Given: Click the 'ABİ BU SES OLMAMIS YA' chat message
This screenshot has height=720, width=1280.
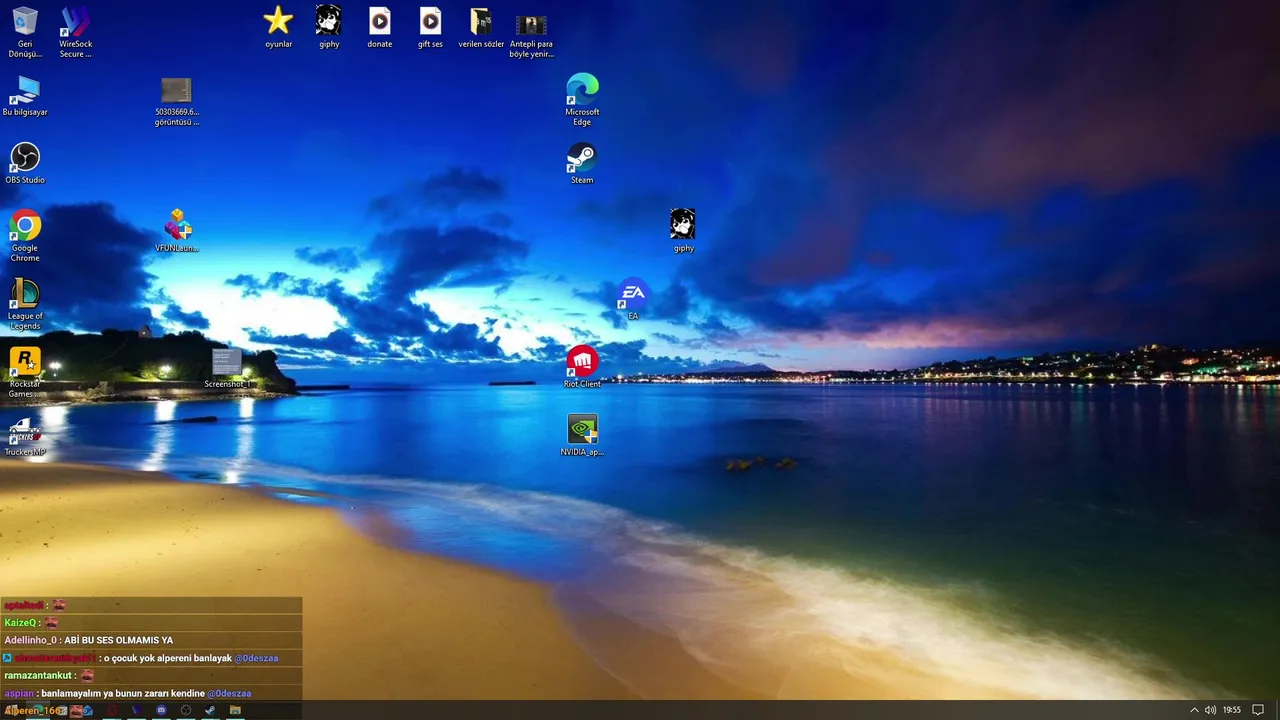Looking at the screenshot, I should [118, 640].
